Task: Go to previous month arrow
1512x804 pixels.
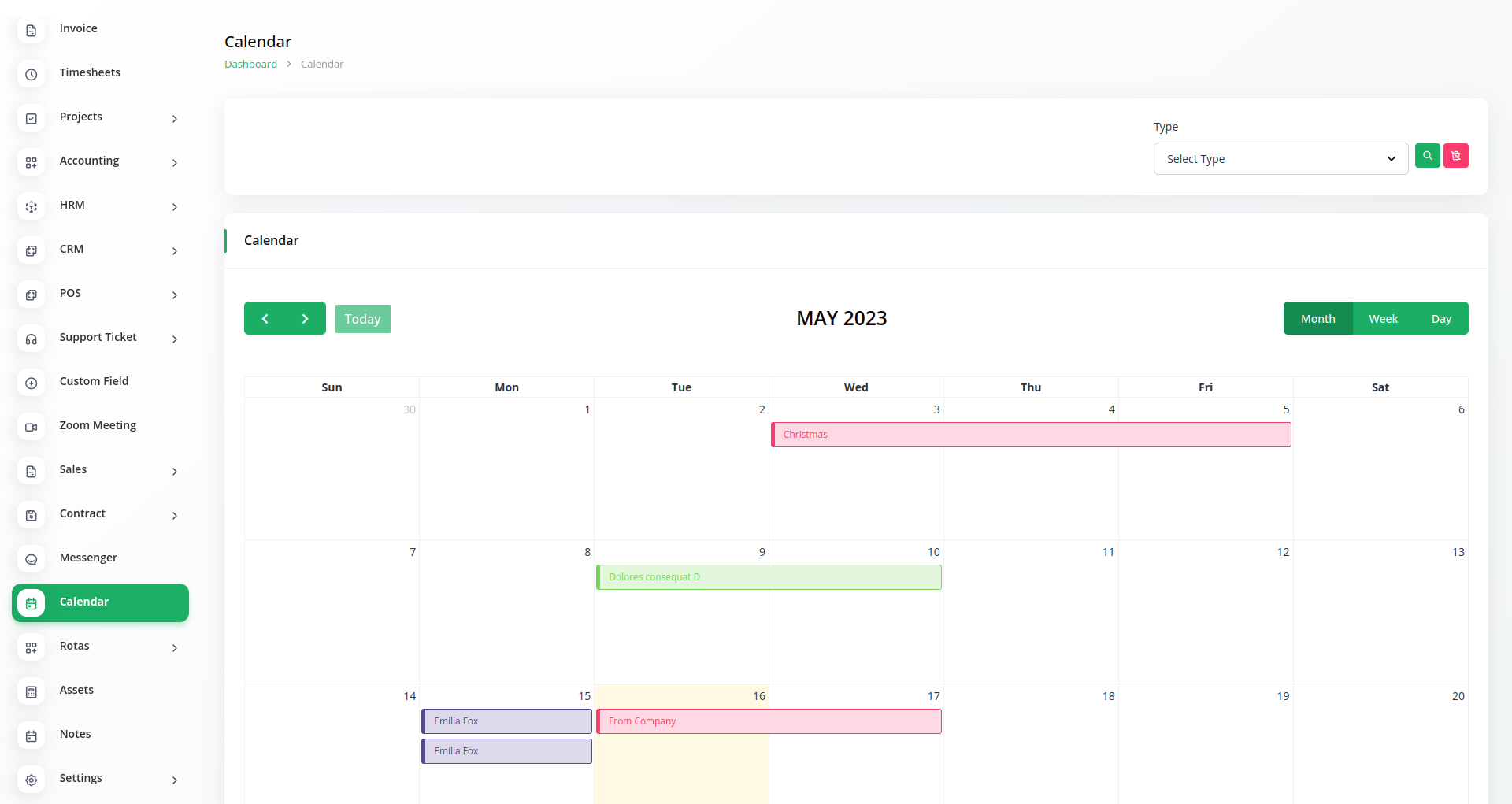Action: [265, 319]
